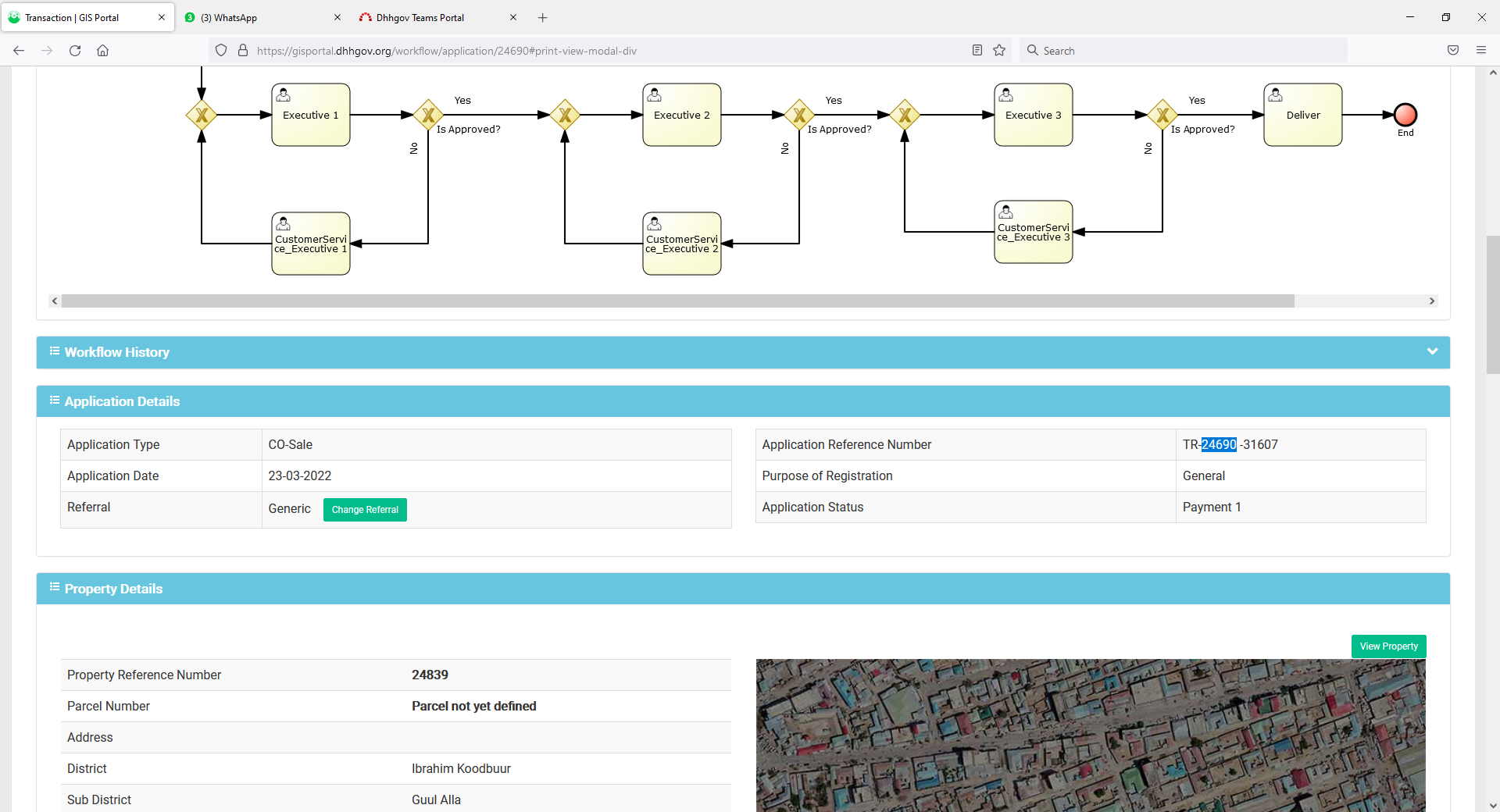Click the Deliver task node
1500x812 pixels.
pyautogui.click(x=1303, y=115)
